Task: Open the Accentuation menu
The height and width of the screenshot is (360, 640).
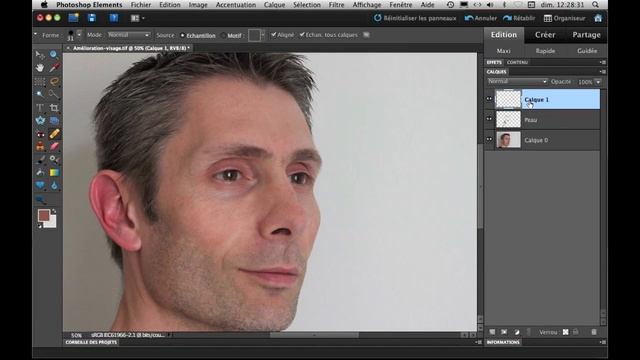Action: (x=236, y=5)
